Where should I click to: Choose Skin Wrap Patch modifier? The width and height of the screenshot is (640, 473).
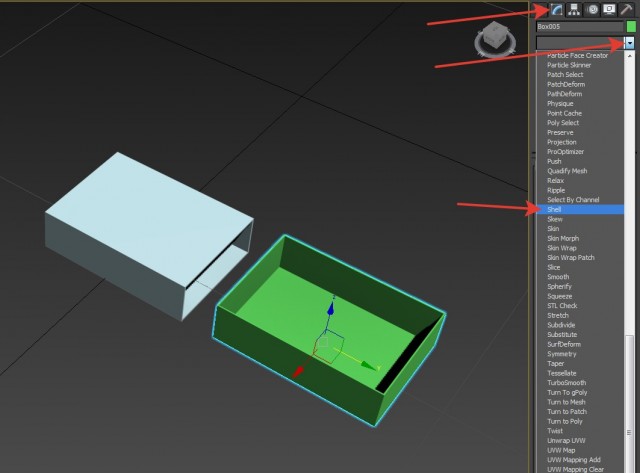(x=571, y=258)
